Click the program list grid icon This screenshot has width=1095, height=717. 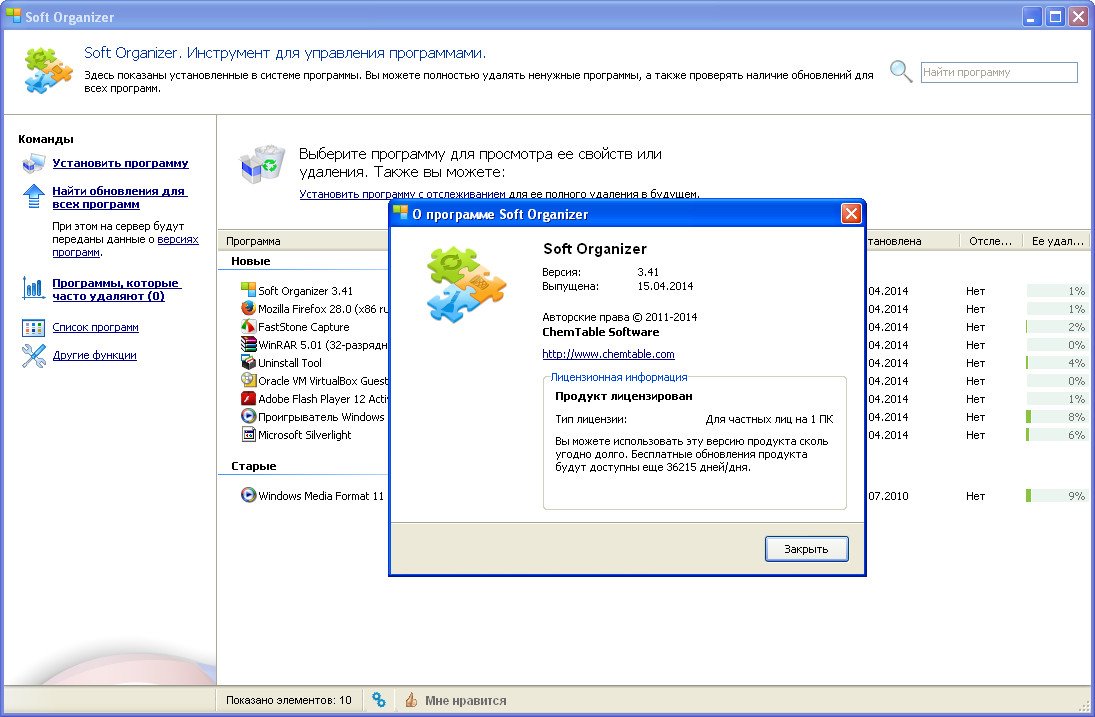click(x=34, y=327)
